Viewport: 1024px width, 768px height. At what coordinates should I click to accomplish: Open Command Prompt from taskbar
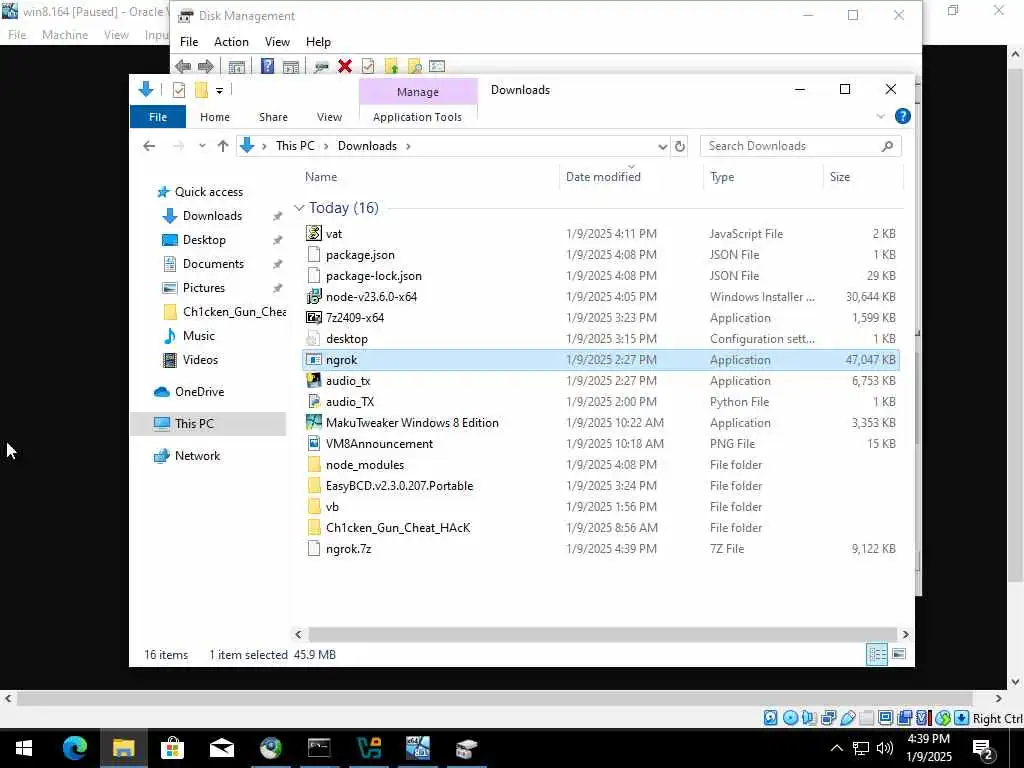(x=319, y=748)
